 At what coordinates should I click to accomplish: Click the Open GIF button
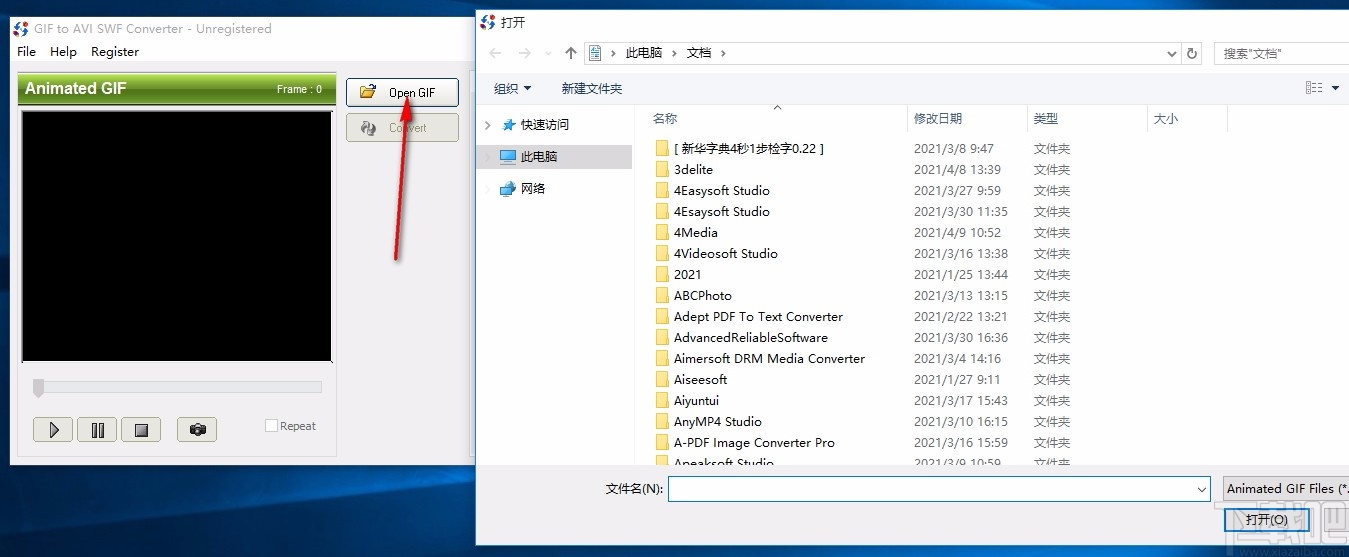click(402, 92)
